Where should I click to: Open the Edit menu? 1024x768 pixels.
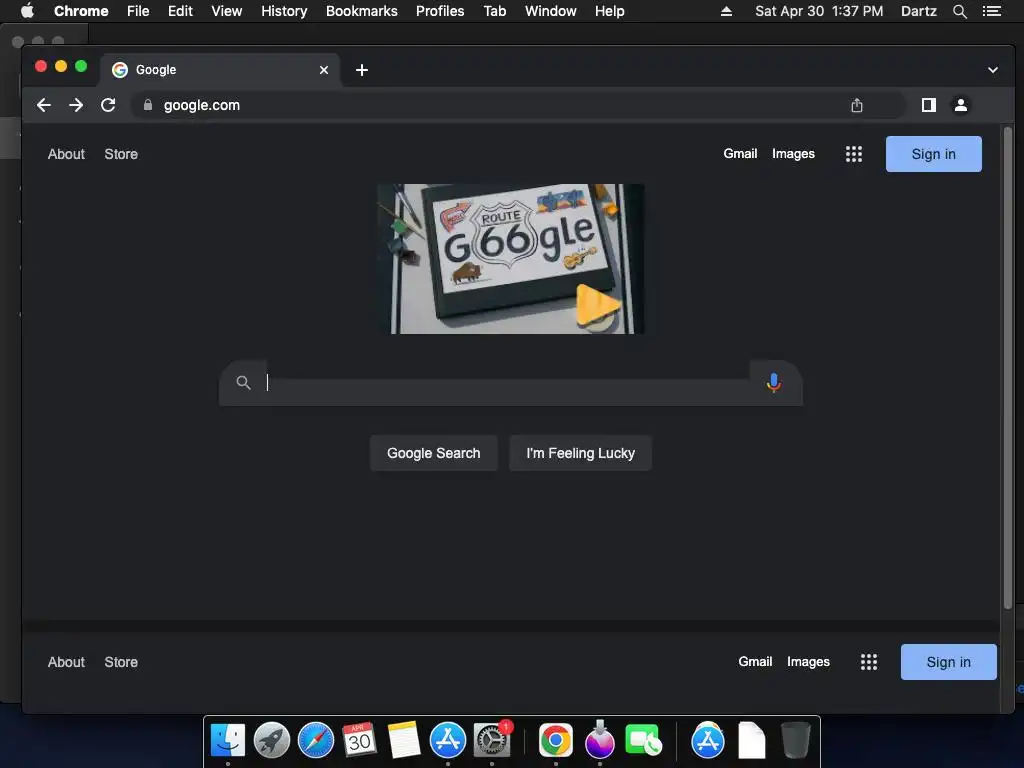180,11
